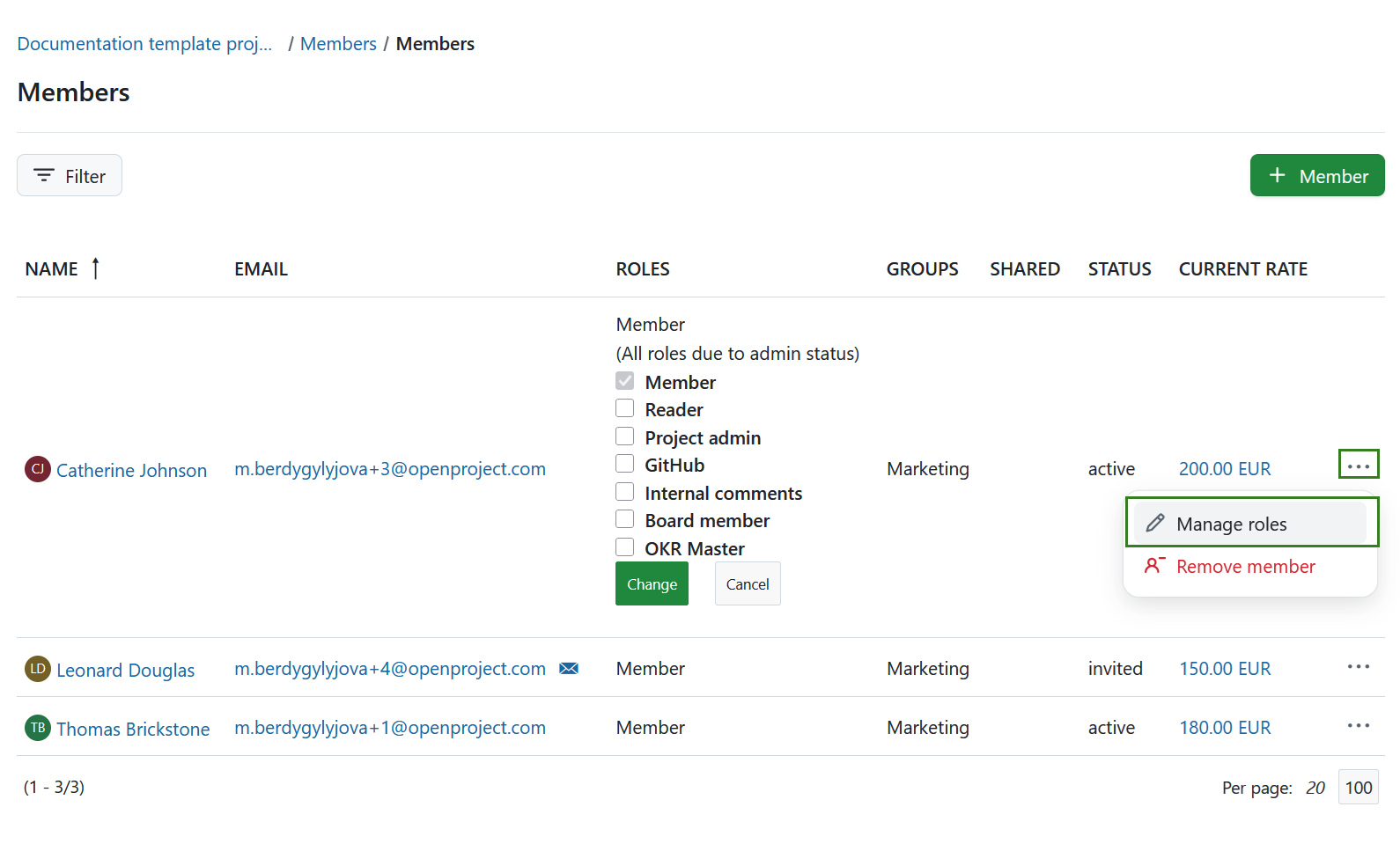The height and width of the screenshot is (851, 1400).
Task: Close Catherine Johnson's three-dots actions menu
Action: pyautogui.click(x=1358, y=465)
